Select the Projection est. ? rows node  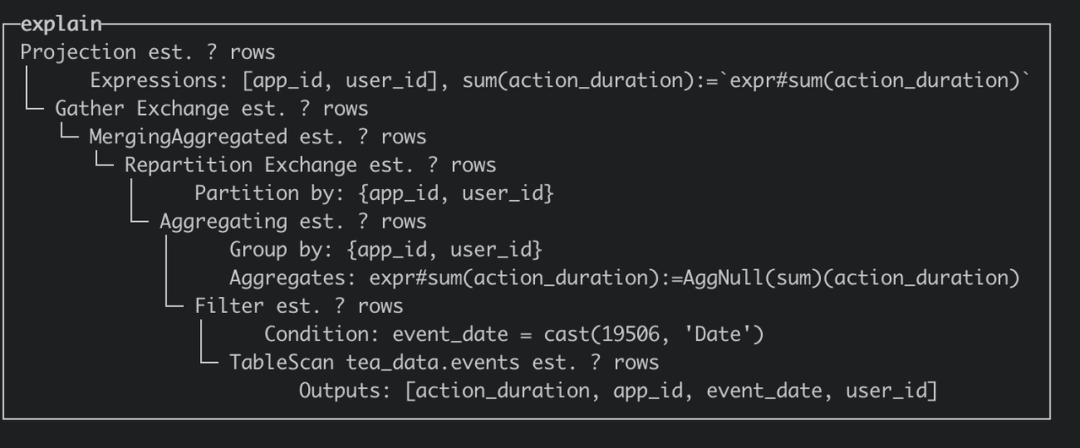[147, 52]
